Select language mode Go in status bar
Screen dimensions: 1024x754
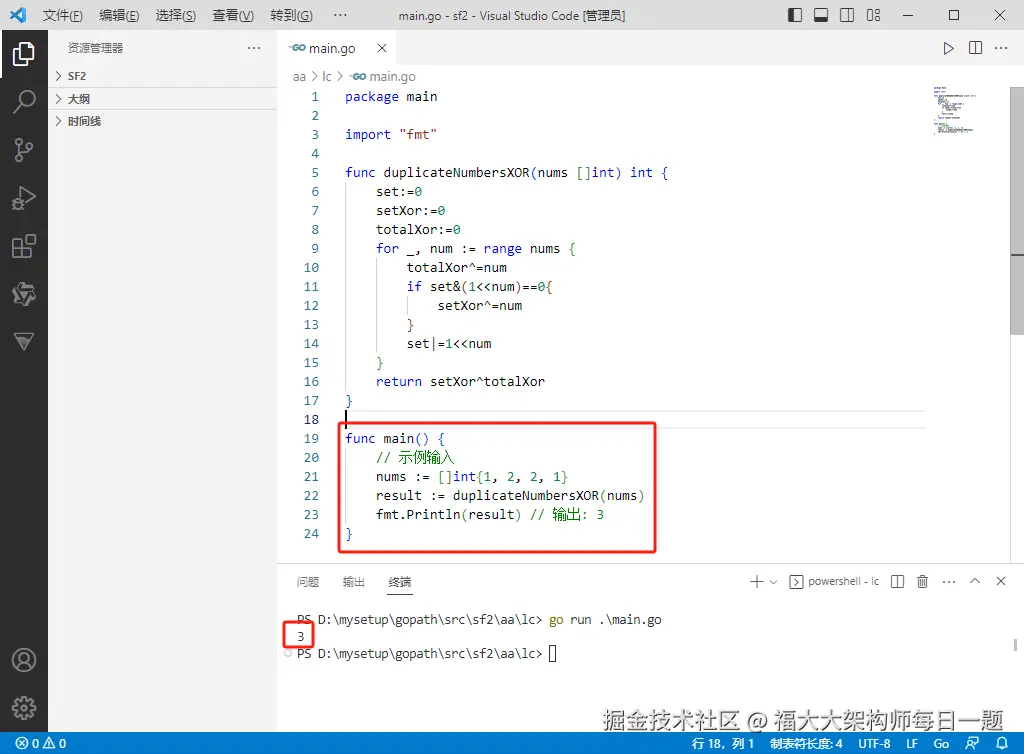(941, 744)
